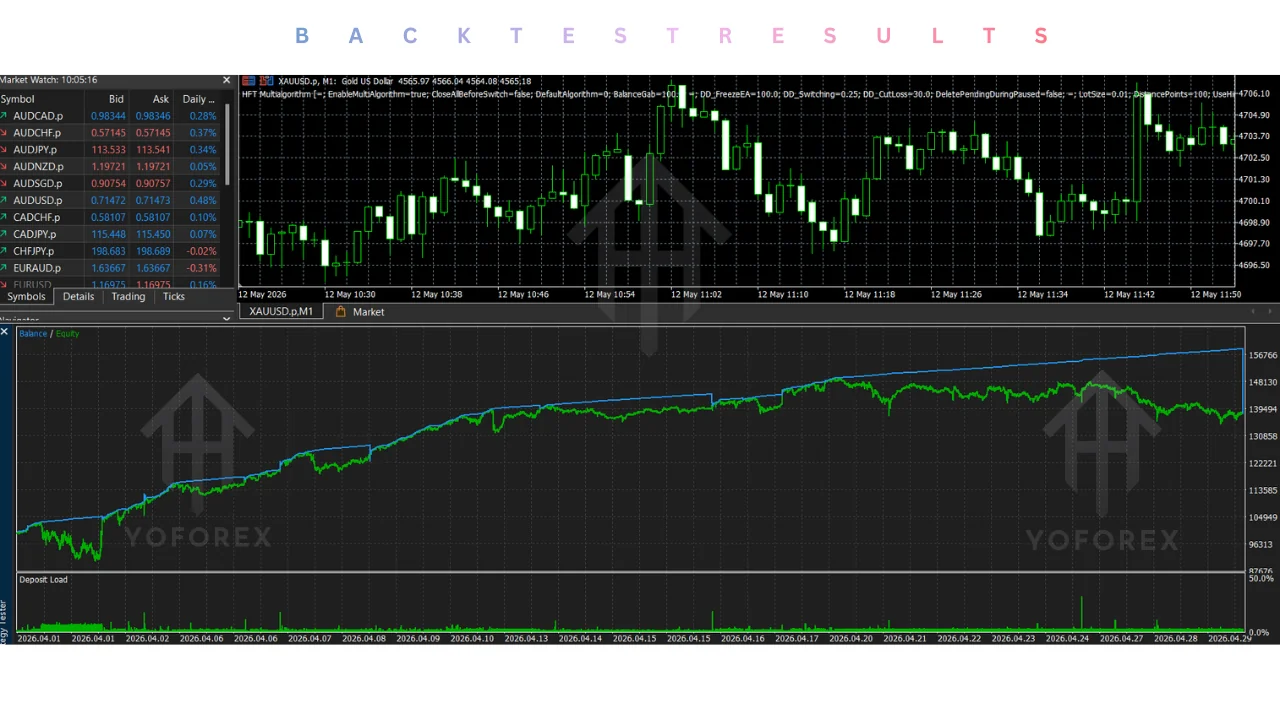
Task: Close the Strategy Tester graph panel
Action: [x=5, y=331]
